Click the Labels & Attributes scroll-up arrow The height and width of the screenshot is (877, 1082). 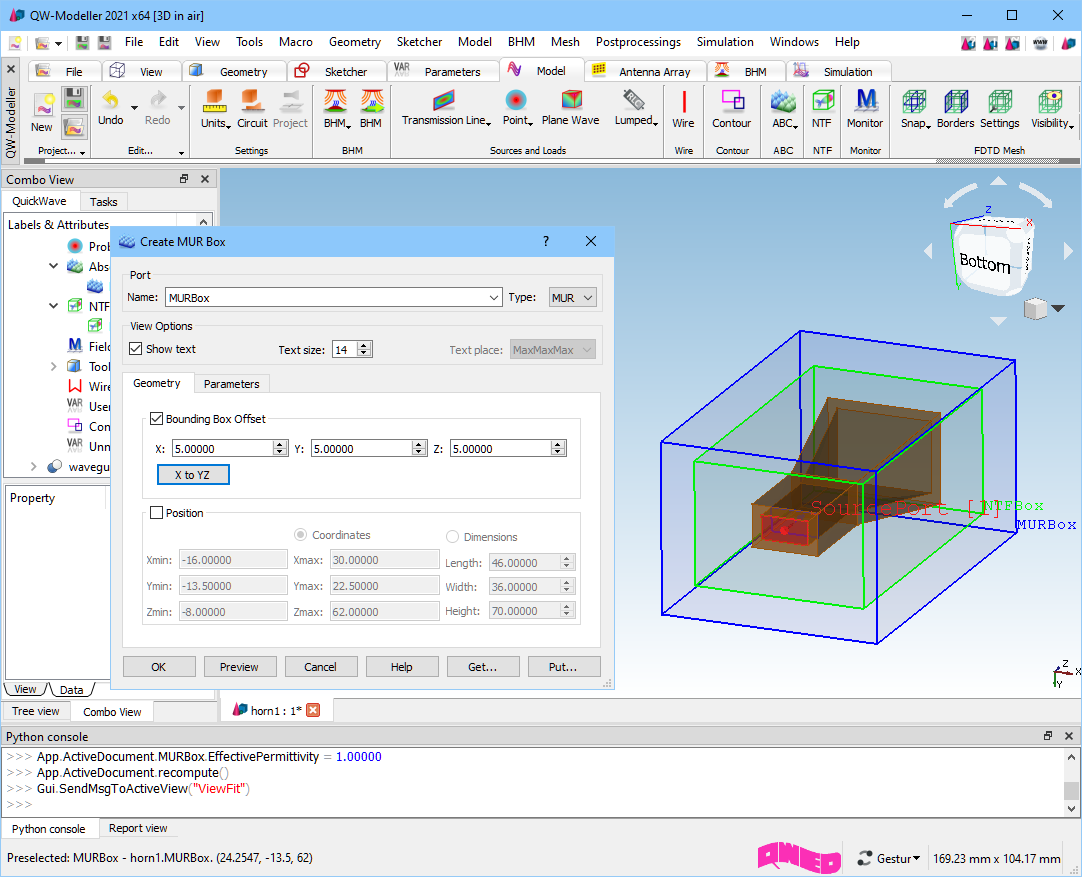click(x=204, y=222)
